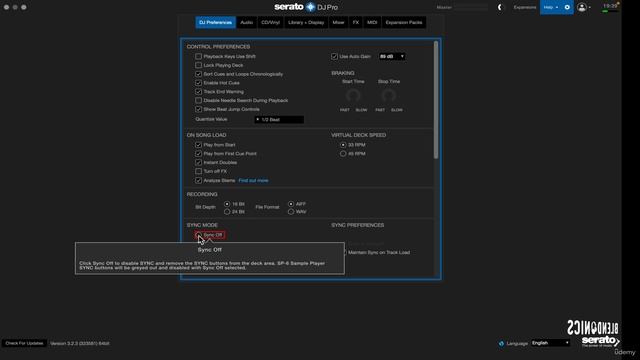
Task: Click the Serato DJ Pro logo
Action: point(306,7)
